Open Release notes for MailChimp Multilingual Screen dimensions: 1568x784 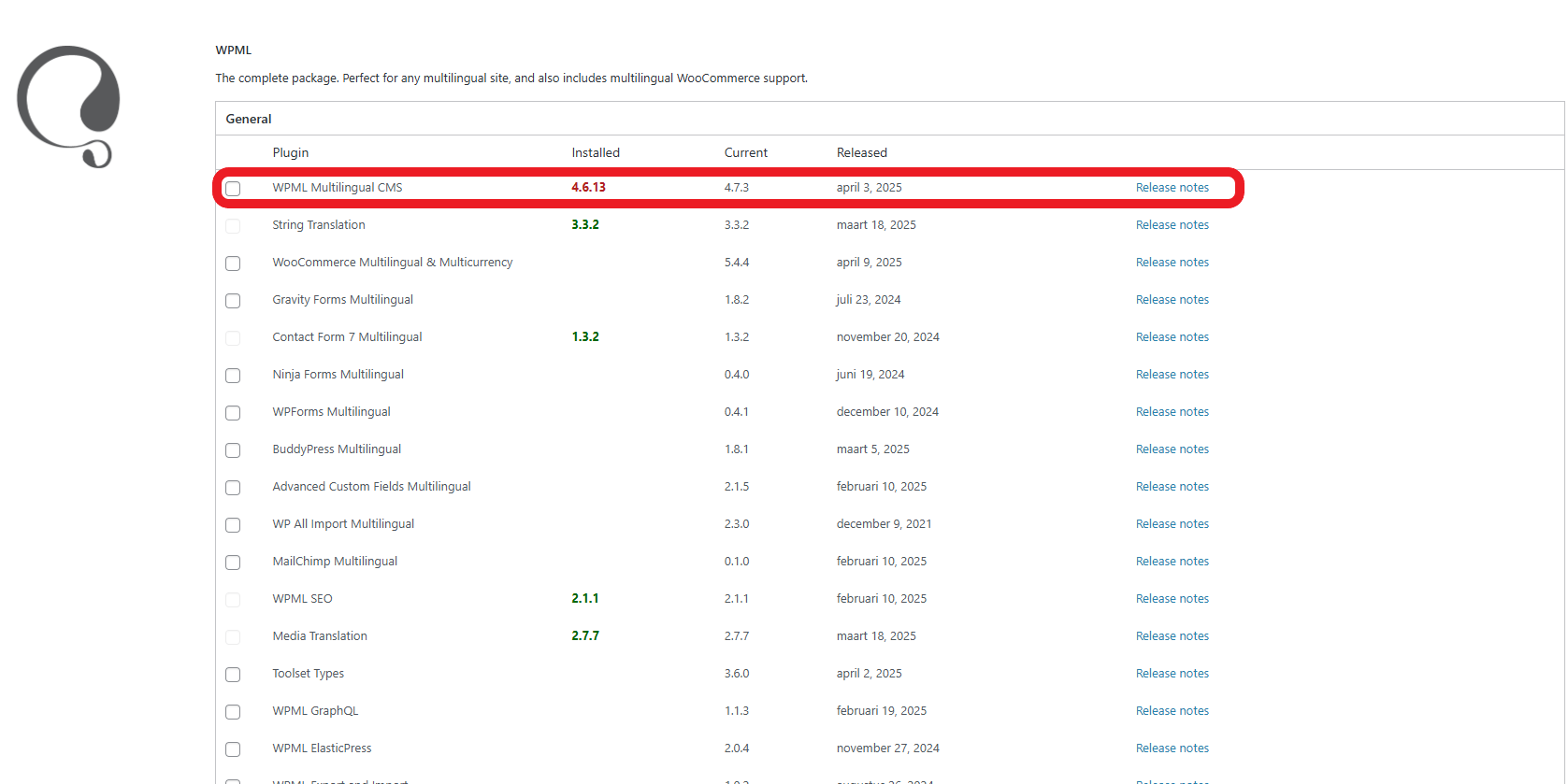pos(1172,562)
